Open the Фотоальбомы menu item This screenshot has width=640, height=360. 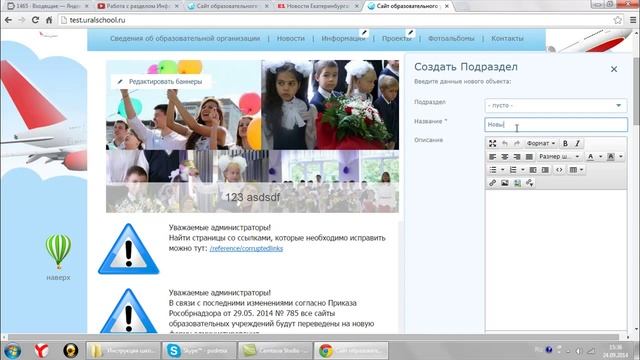pyautogui.click(x=451, y=38)
